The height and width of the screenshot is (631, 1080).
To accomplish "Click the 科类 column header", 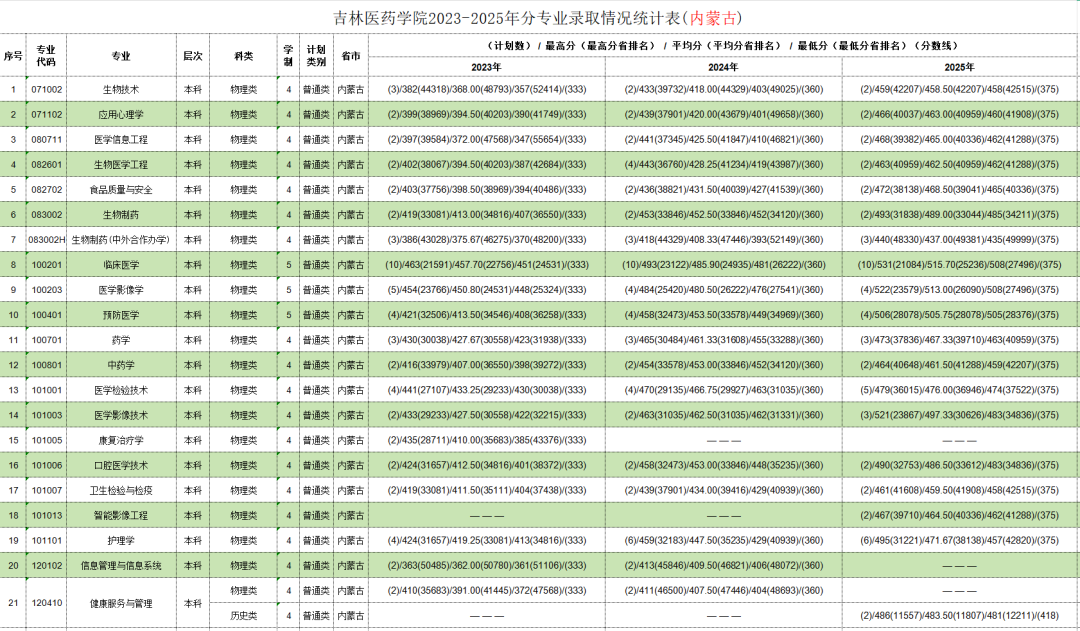I will coord(244,55).
